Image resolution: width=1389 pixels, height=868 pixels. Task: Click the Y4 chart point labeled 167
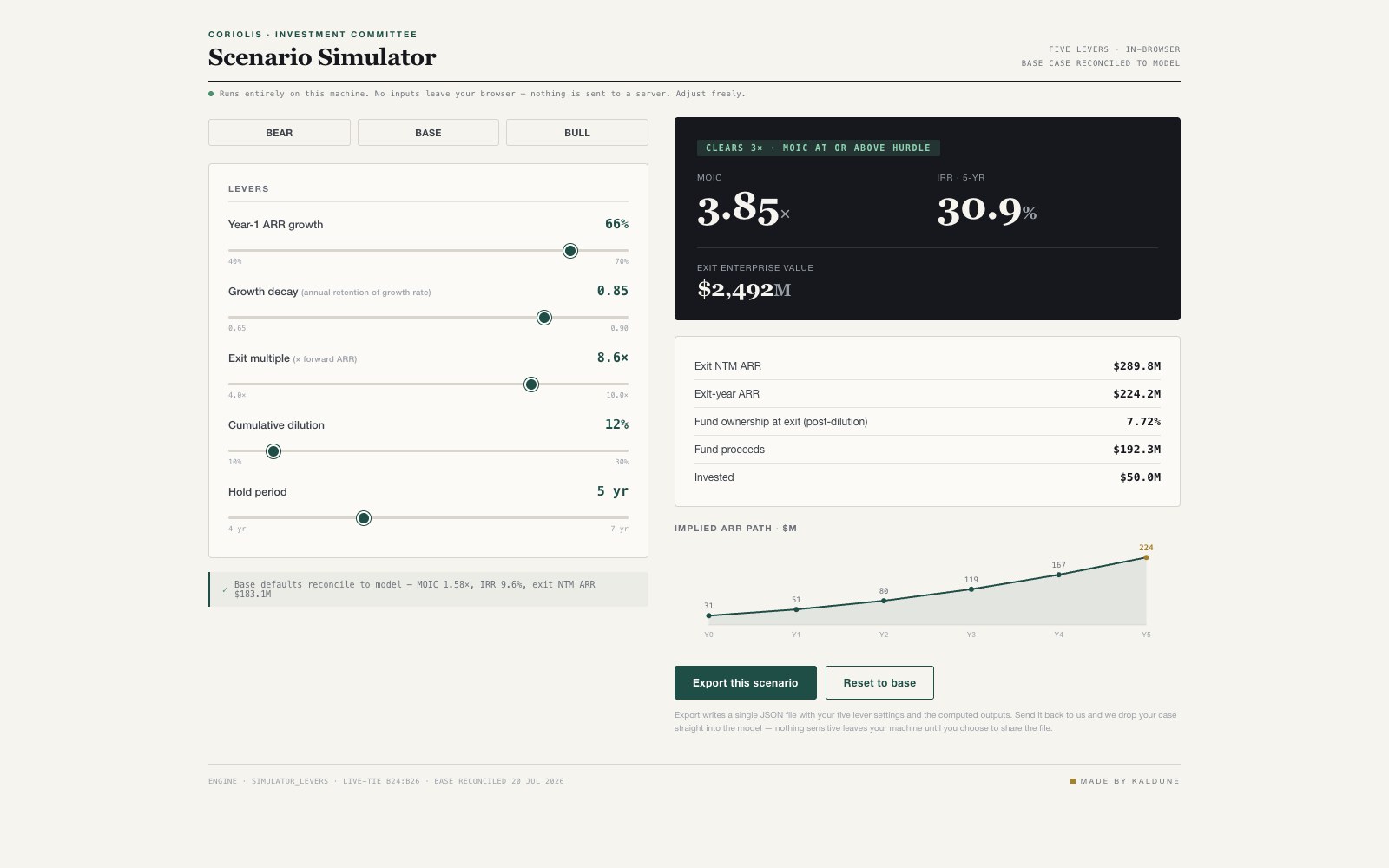click(x=1058, y=575)
